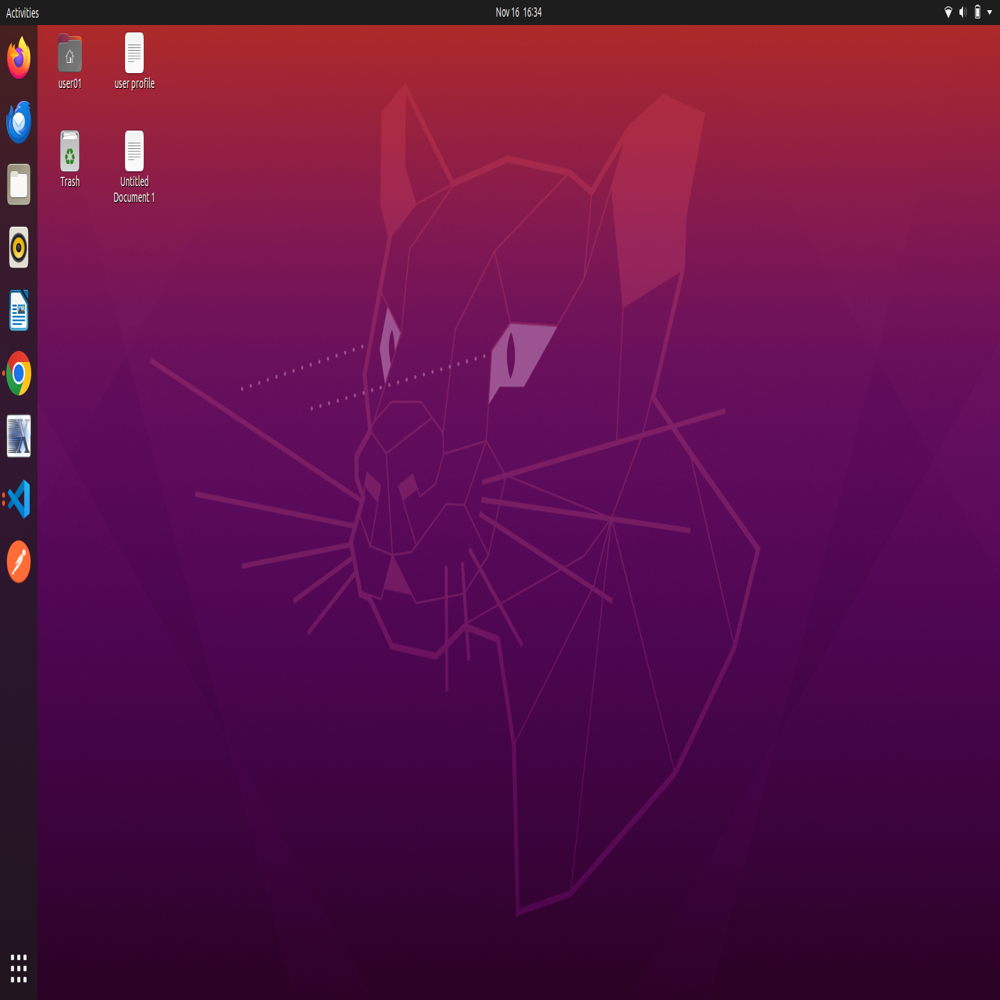Launch Rhythmbox music player
1000x1000 pixels.
tap(18, 247)
